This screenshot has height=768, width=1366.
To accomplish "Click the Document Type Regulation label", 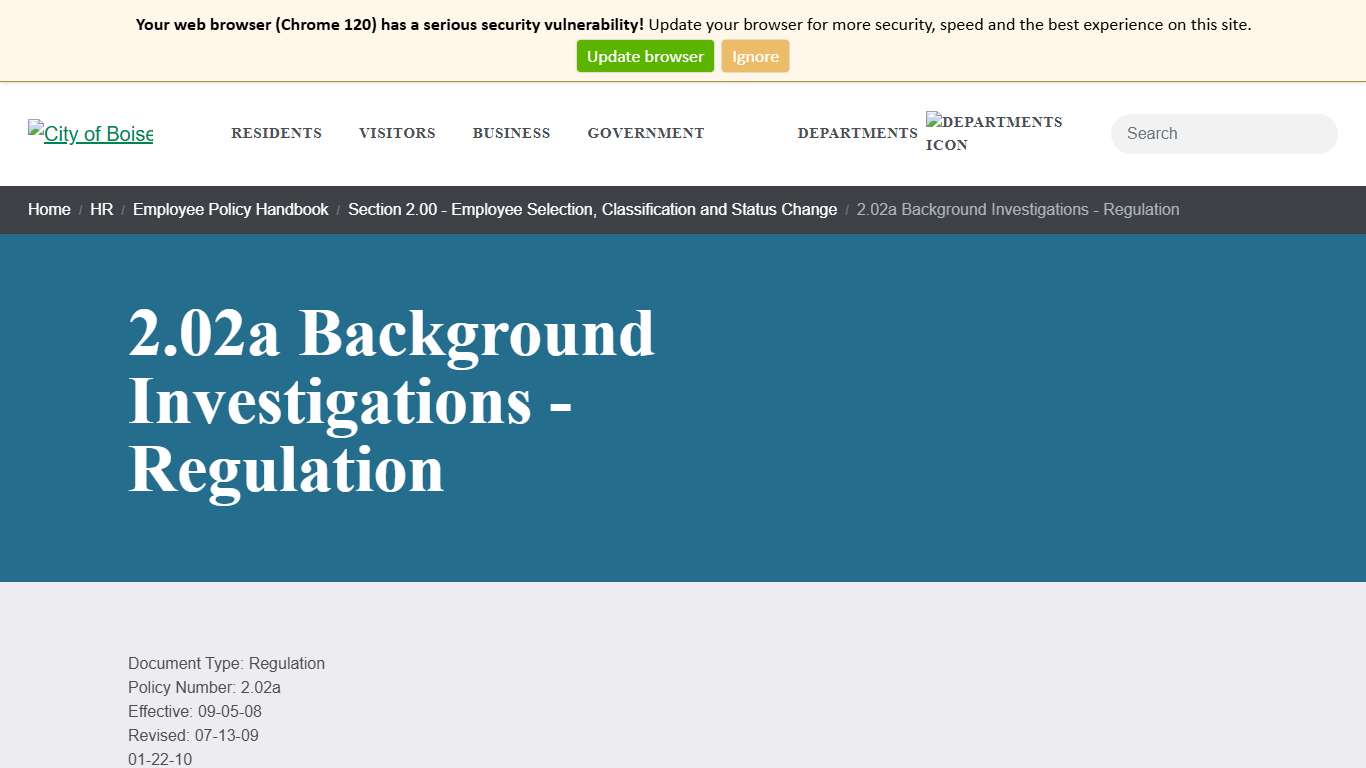I will coord(226,663).
